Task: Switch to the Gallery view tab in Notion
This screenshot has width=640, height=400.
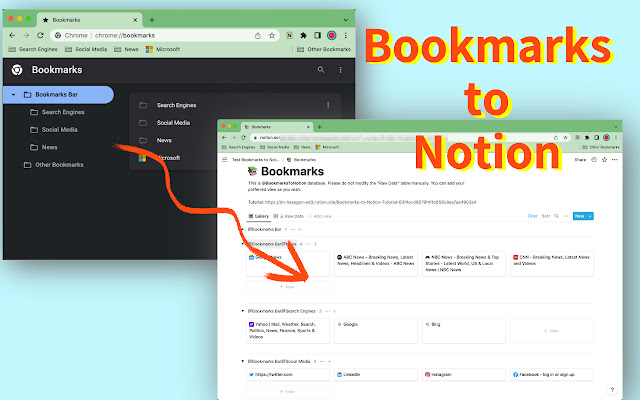Action: point(259,216)
